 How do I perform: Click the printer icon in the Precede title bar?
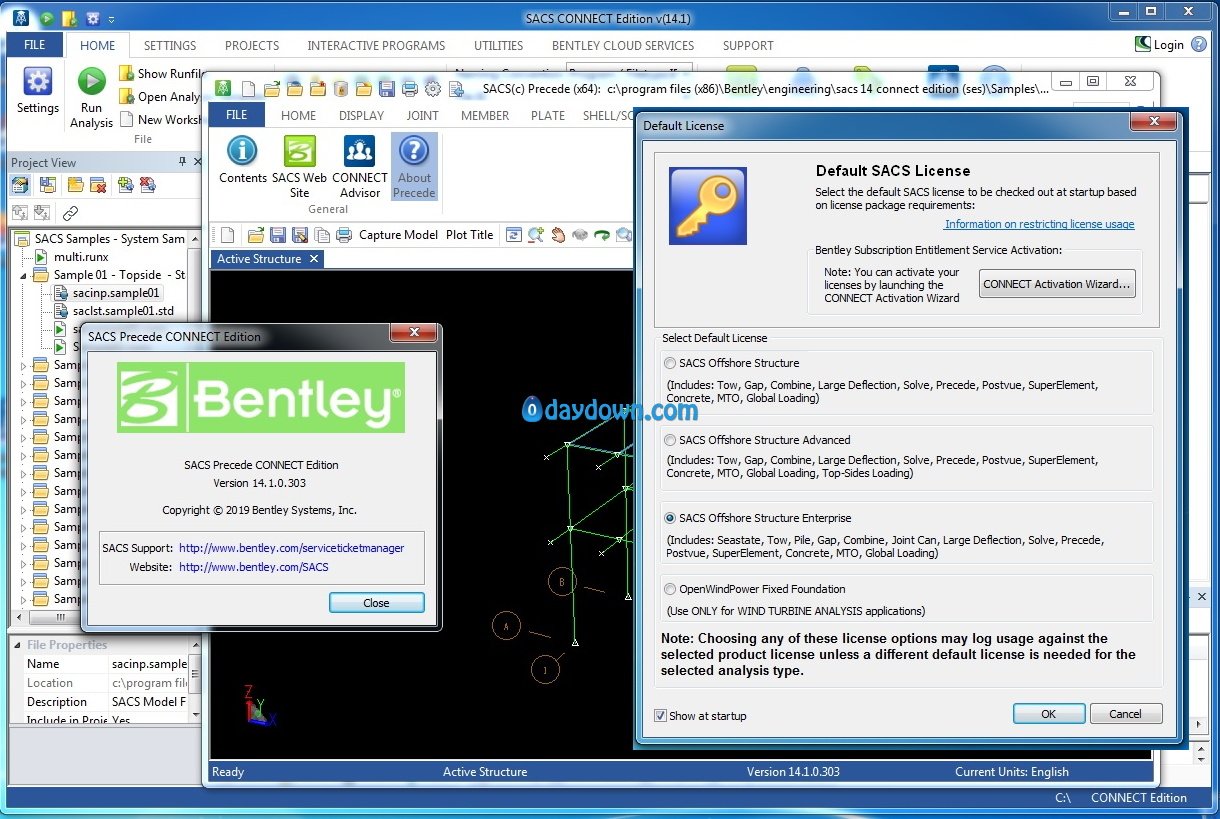409,89
